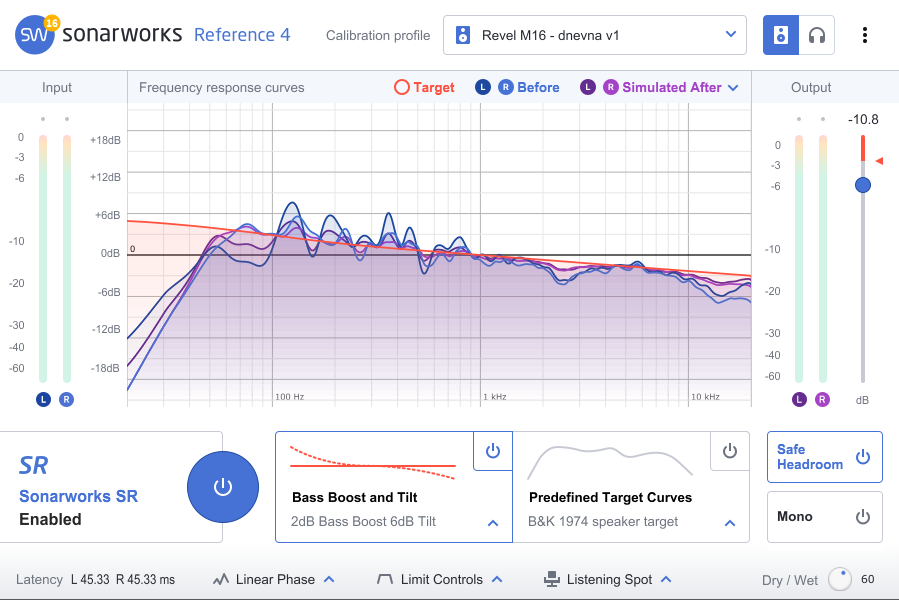
Task: Open the Calibration profile dropdown
Action: click(595, 35)
